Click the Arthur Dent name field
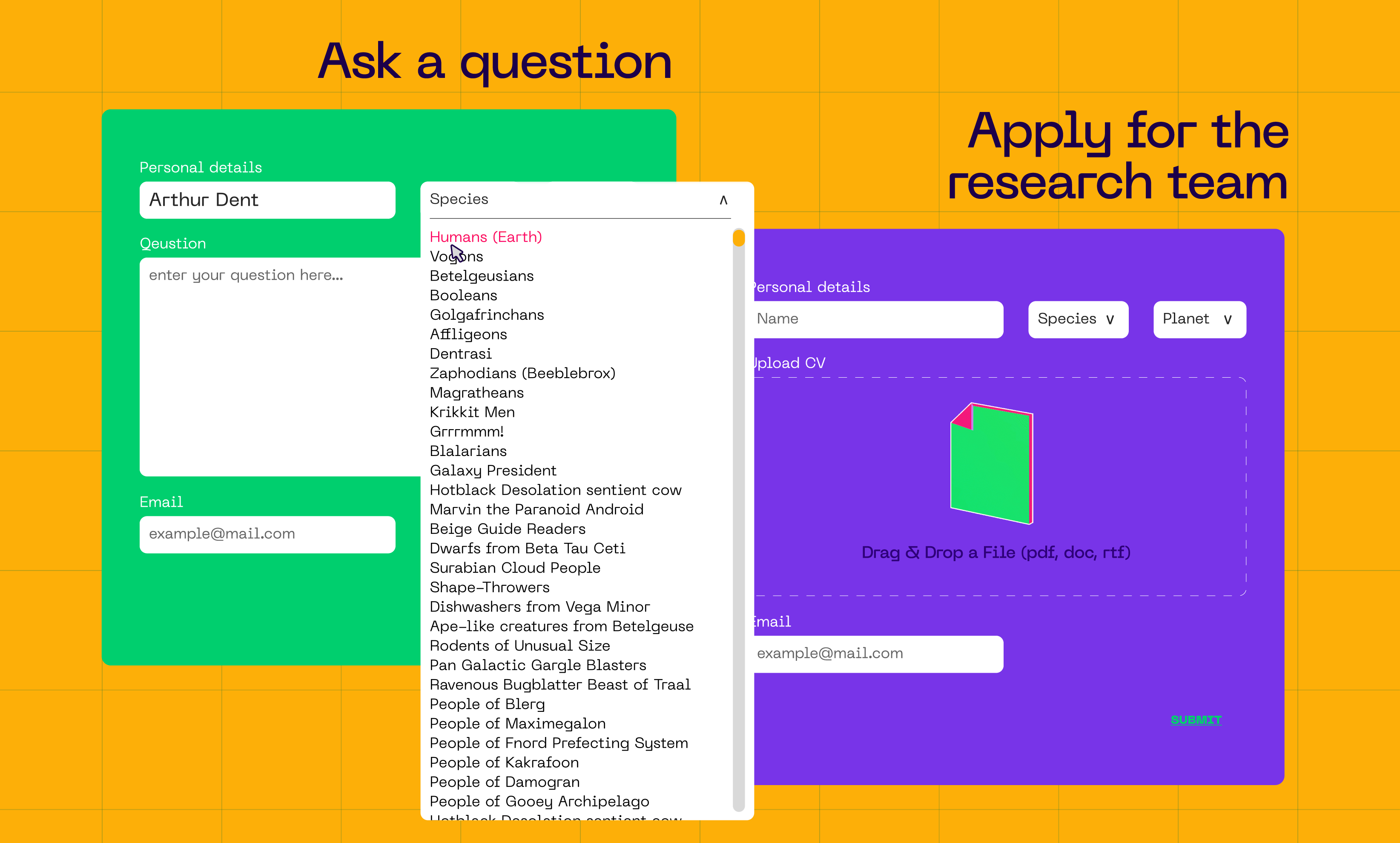The width and height of the screenshot is (1400, 843). pyautogui.click(x=267, y=200)
